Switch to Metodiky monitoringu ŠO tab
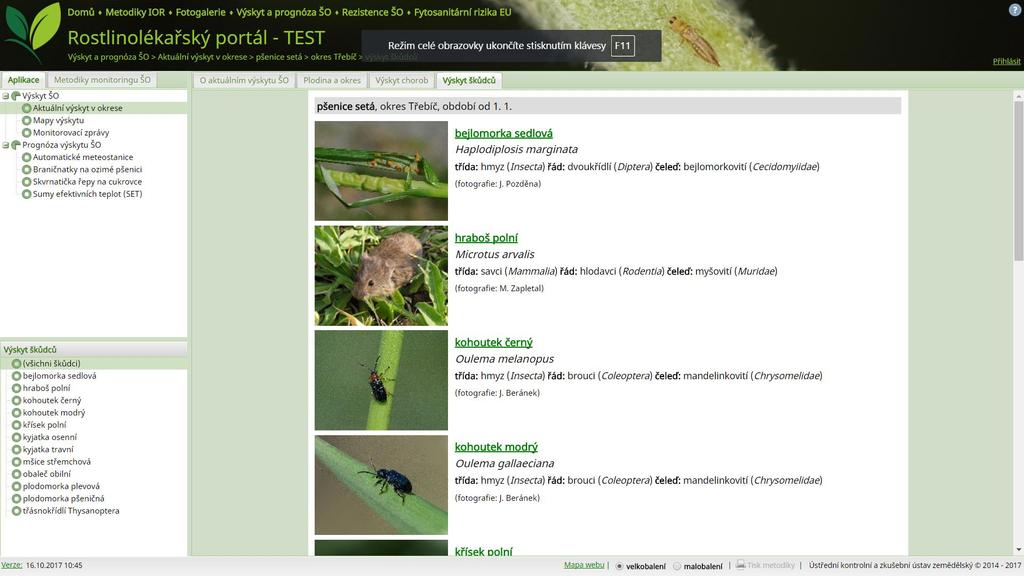Viewport: 1024px width, 576px height. [102, 80]
